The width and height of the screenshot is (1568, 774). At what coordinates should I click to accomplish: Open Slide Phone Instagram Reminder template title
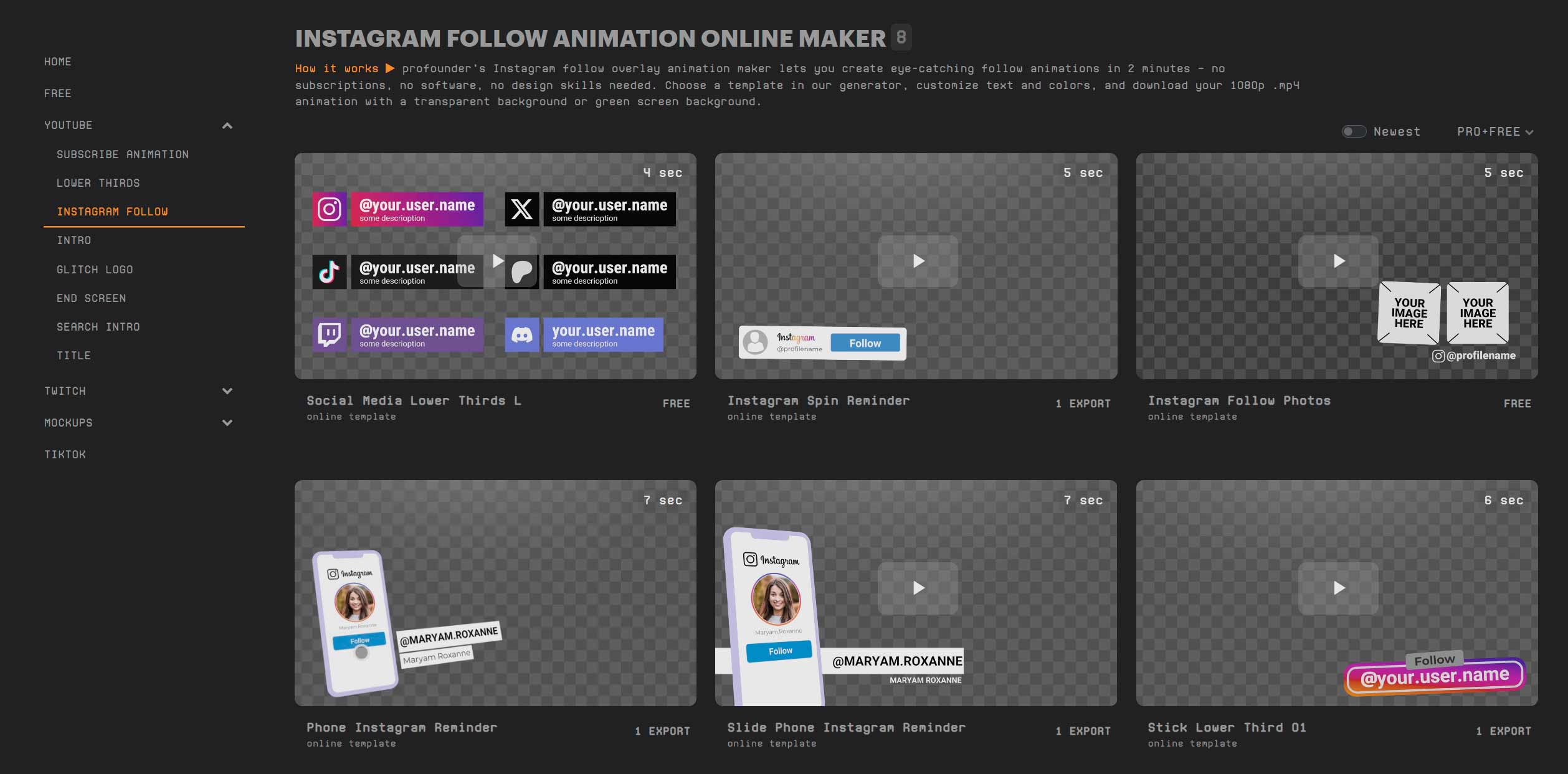847,728
